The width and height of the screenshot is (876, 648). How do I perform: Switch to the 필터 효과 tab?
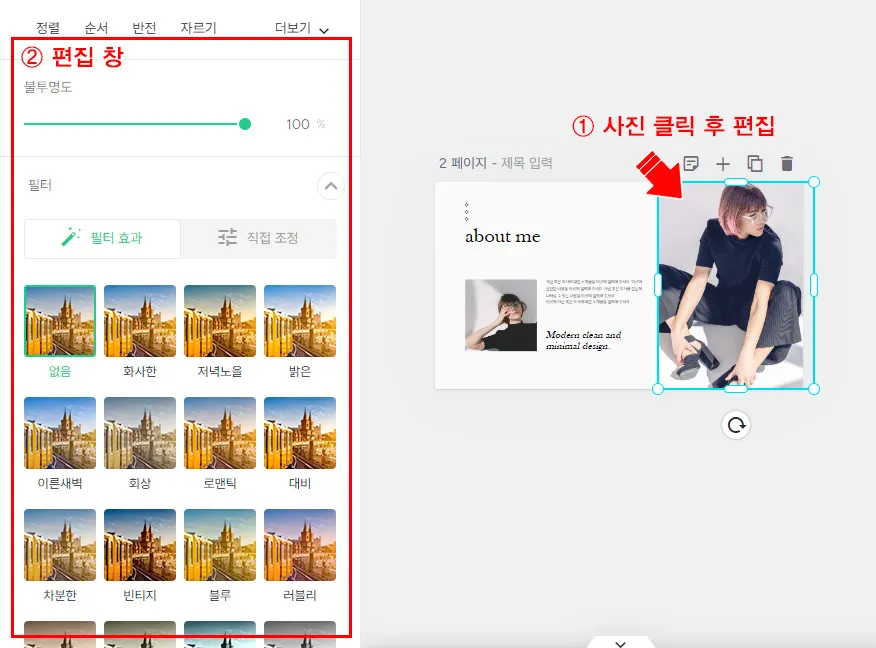coord(102,239)
